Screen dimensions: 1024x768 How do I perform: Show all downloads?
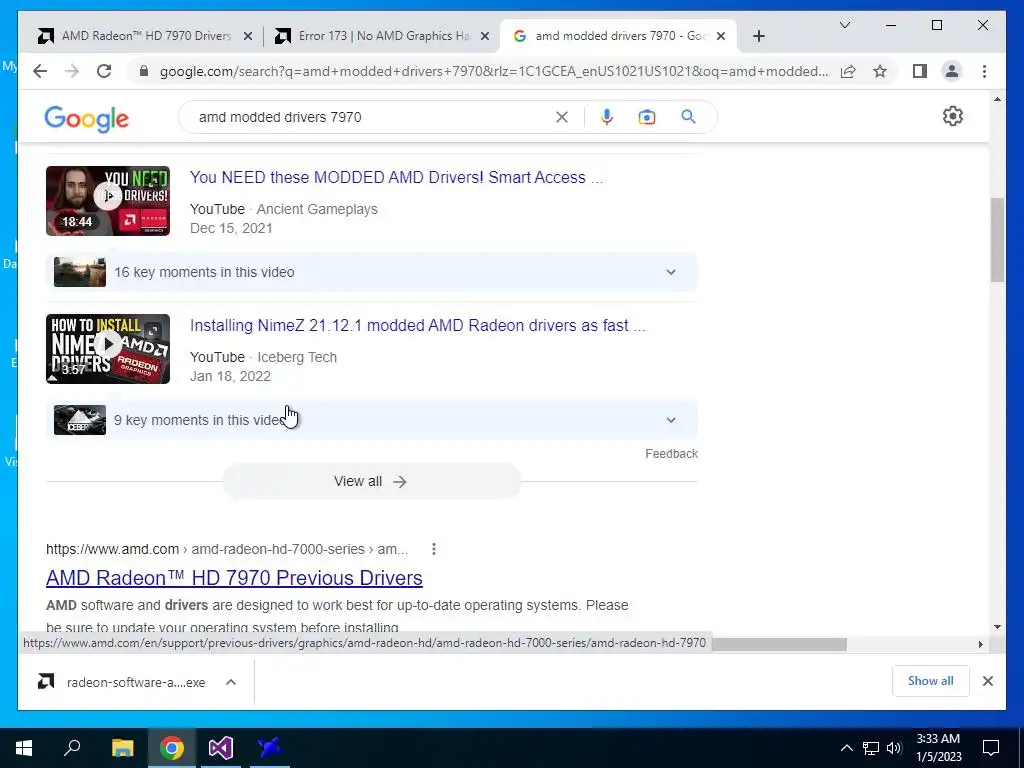(x=930, y=681)
